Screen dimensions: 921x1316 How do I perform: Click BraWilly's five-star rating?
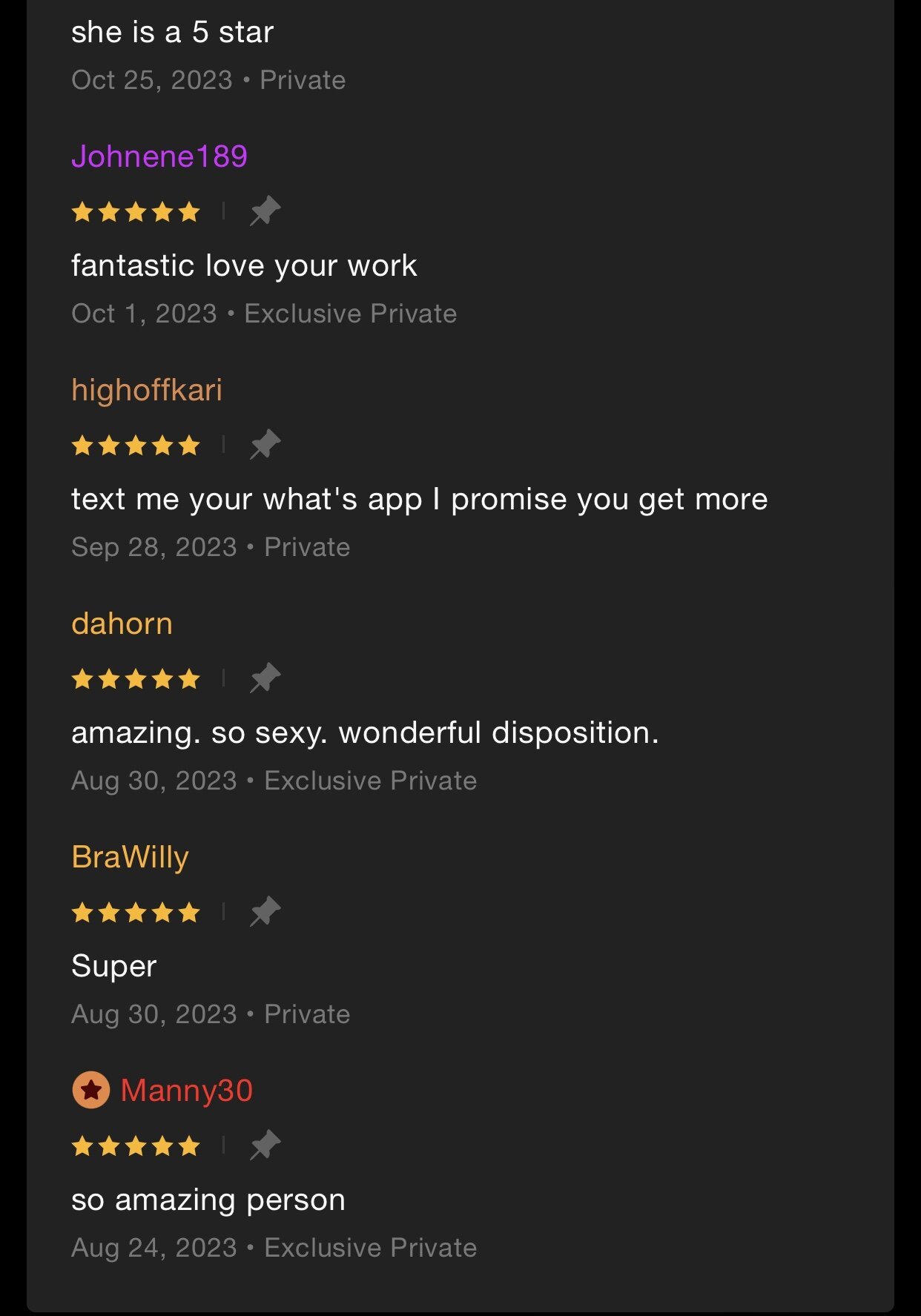click(136, 913)
